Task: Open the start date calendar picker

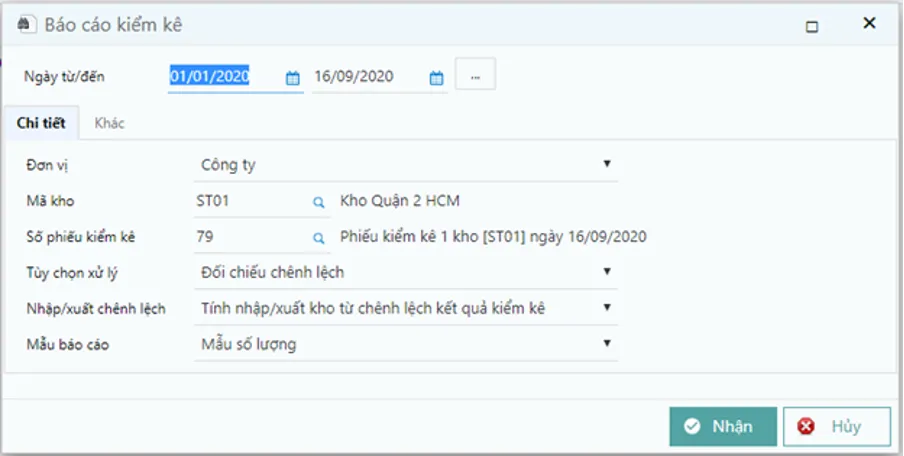Action: tap(293, 78)
